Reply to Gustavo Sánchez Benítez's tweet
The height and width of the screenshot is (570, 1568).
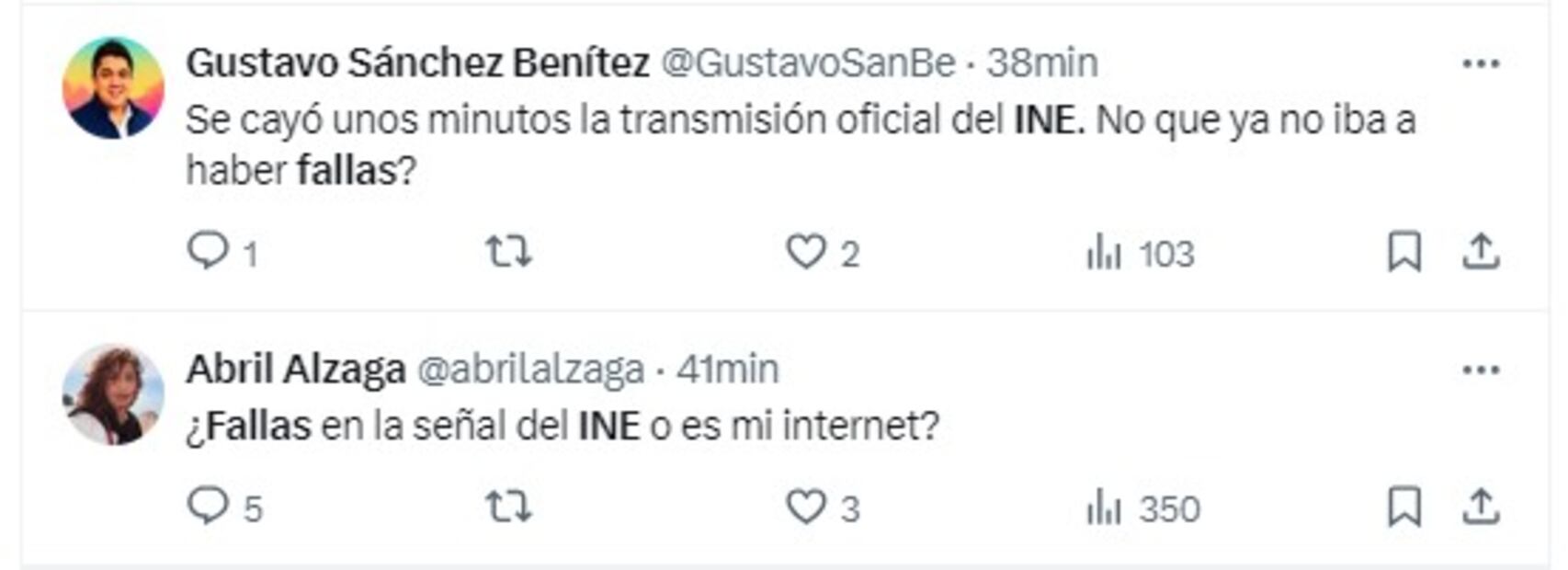click(208, 251)
